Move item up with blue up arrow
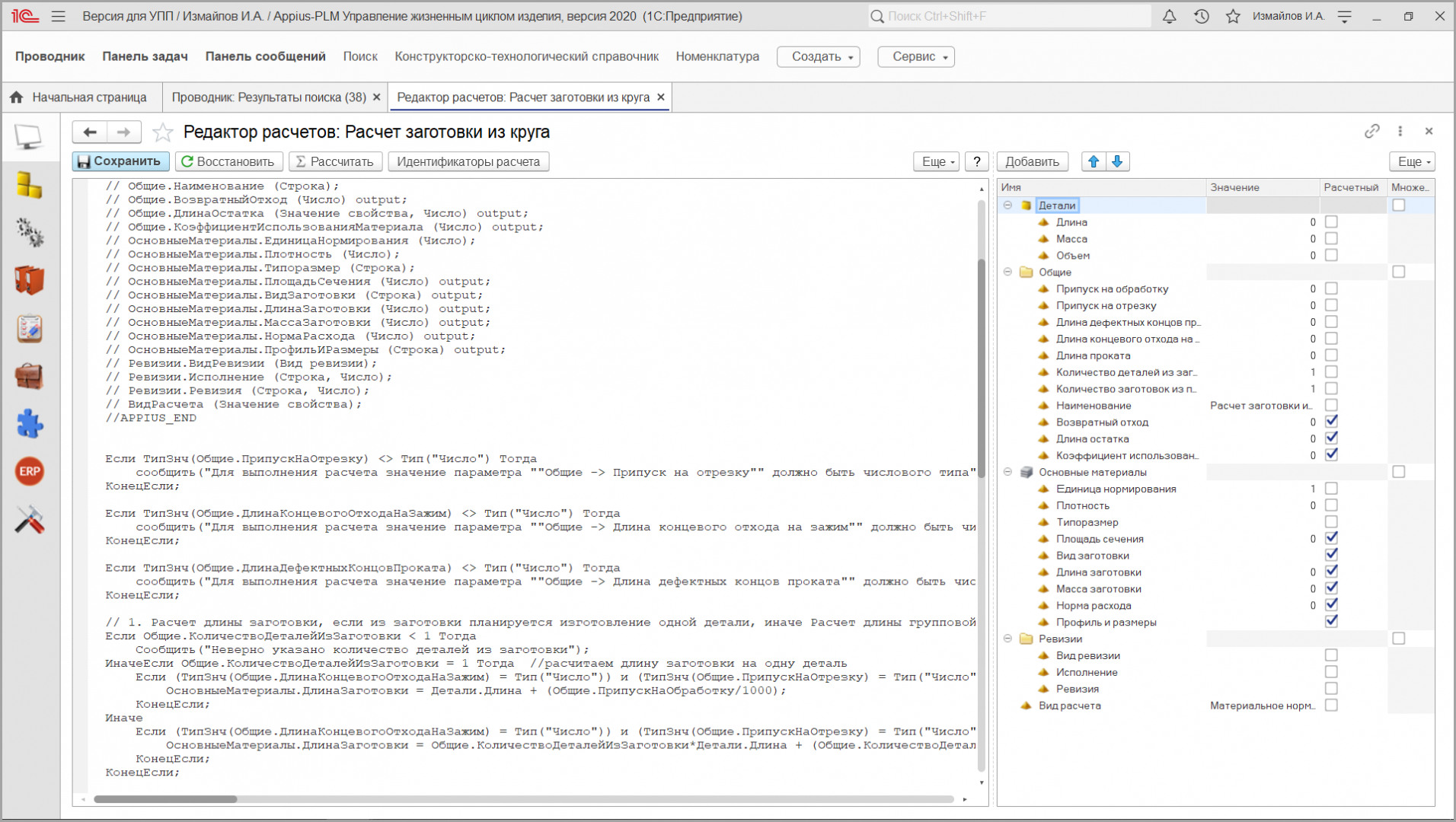This screenshot has height=822, width=1456. [1094, 161]
